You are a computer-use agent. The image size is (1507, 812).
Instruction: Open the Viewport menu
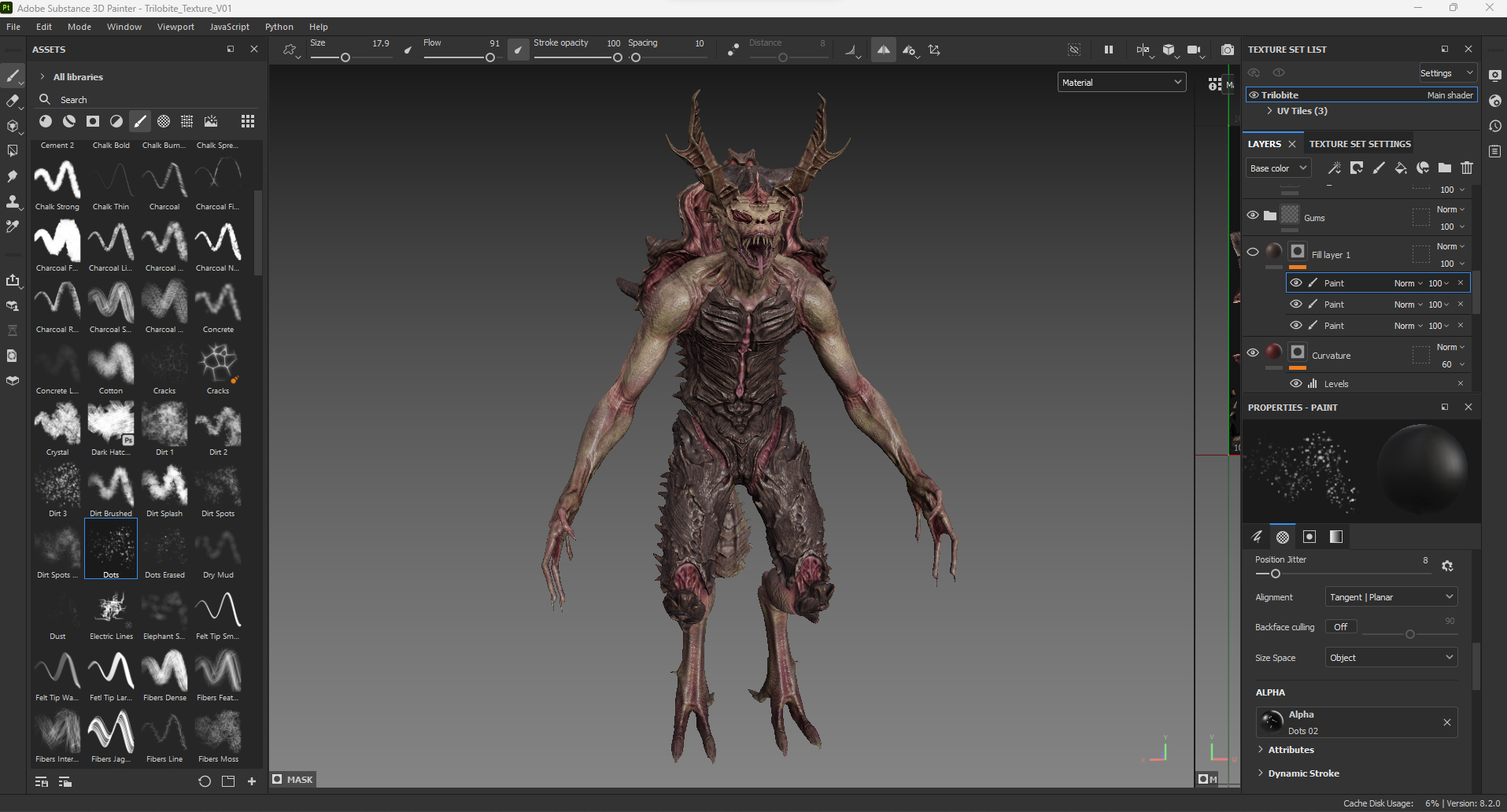175,27
